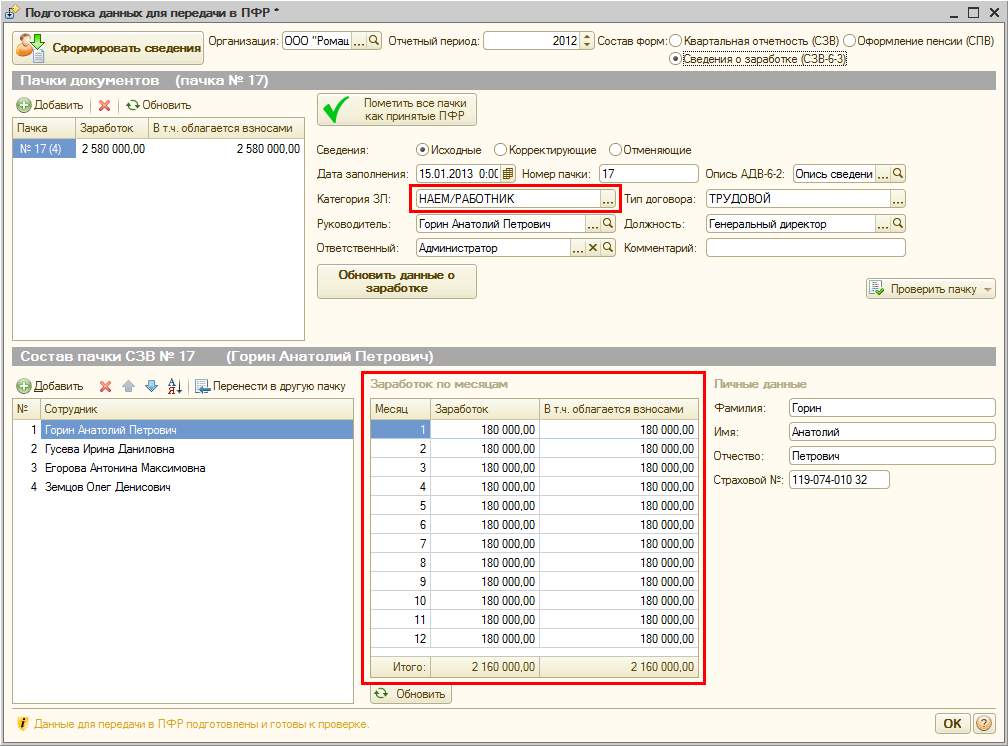Viewport: 1008px width, 746px height.
Task: Click magnifier icon next to Организация field
Action: click(375, 41)
